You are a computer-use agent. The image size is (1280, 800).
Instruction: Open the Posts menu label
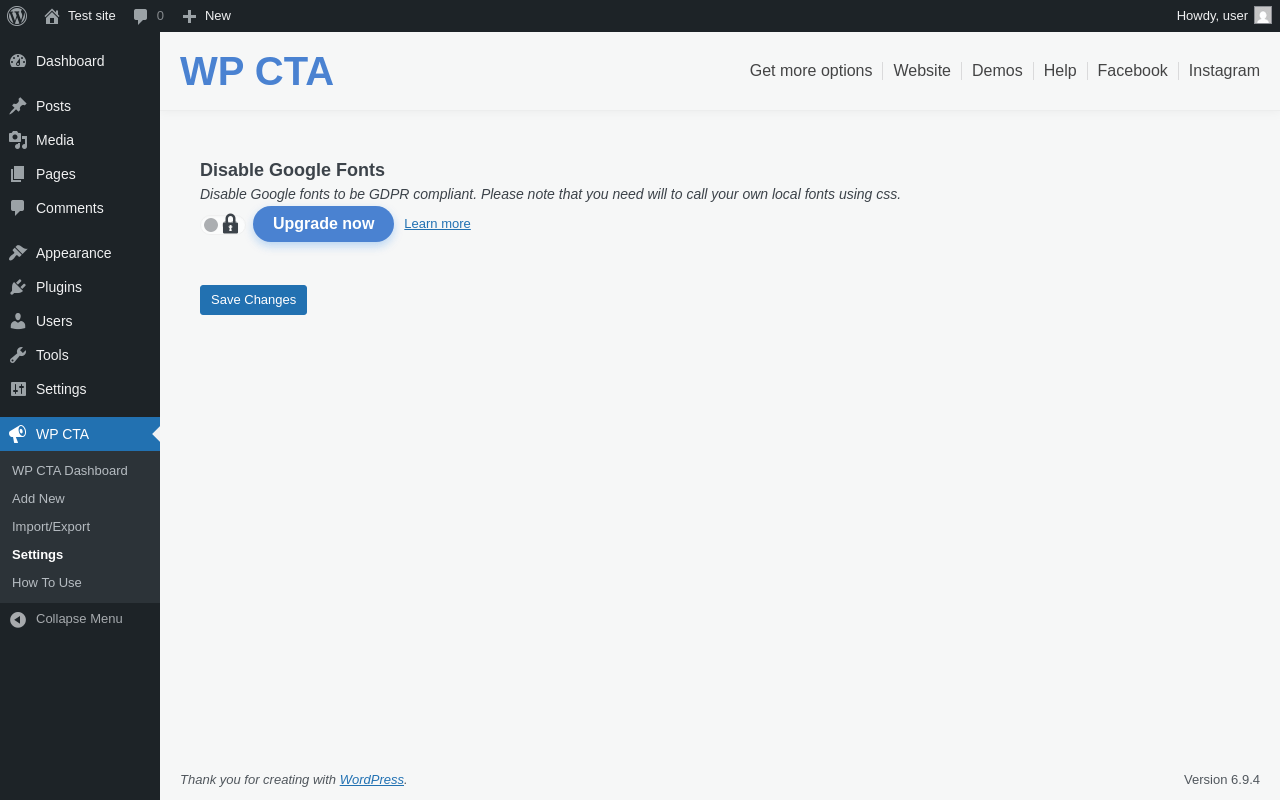pos(53,106)
